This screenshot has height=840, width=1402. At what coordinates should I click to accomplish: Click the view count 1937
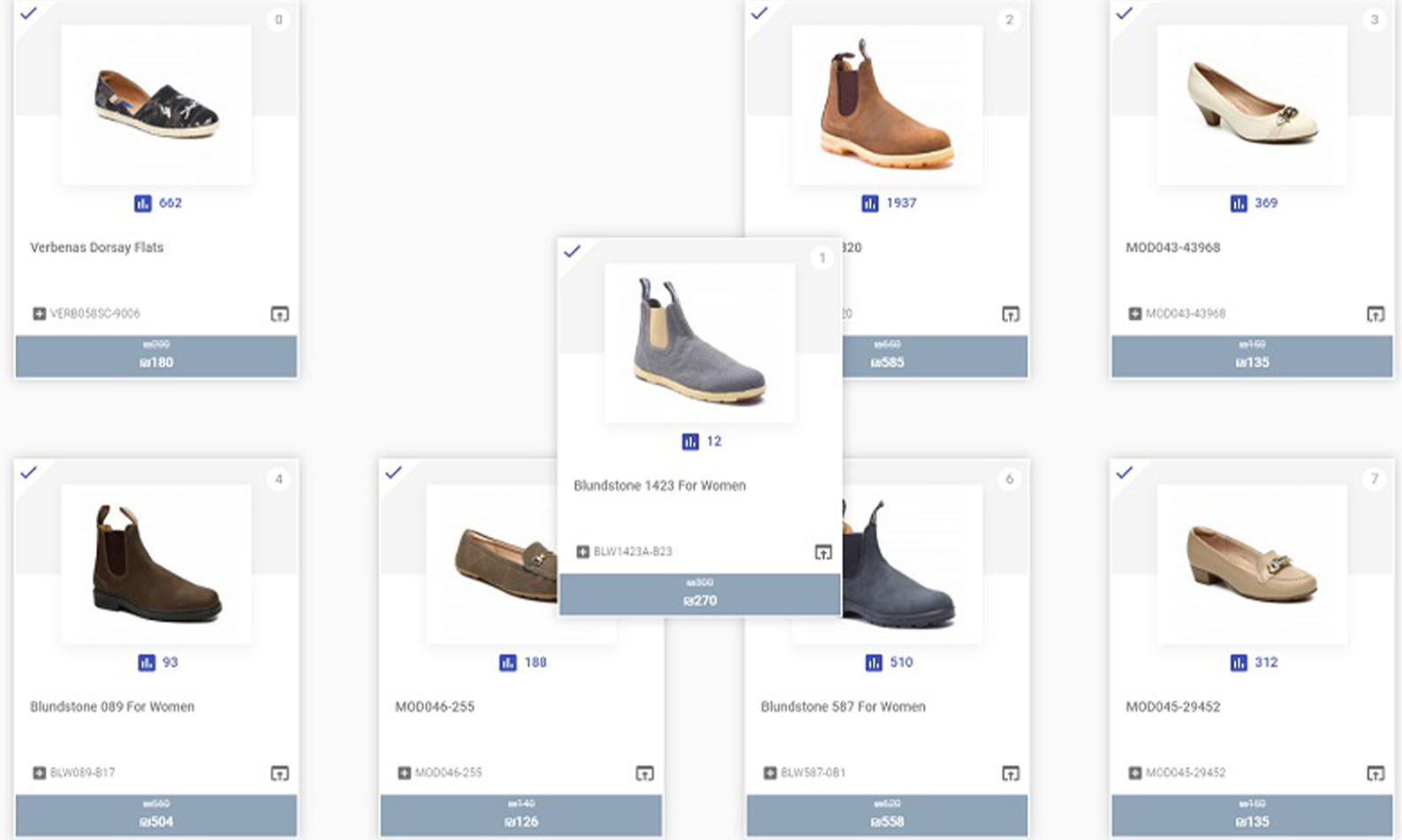pos(901,203)
